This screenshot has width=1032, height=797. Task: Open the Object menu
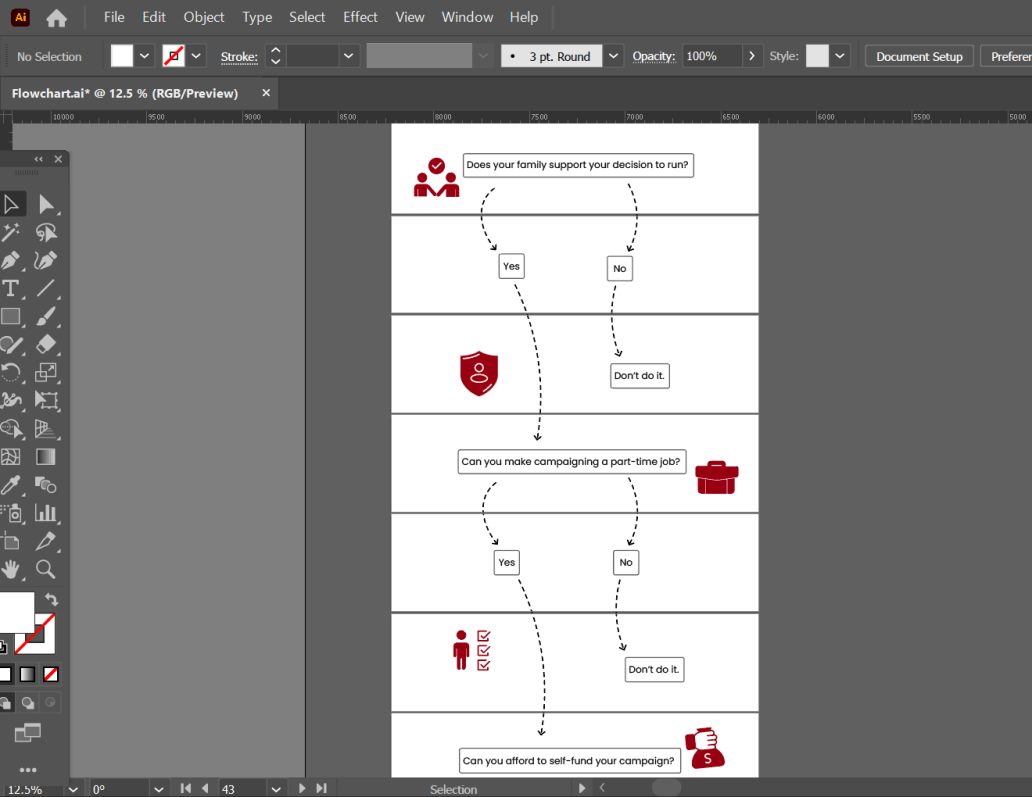(x=204, y=17)
